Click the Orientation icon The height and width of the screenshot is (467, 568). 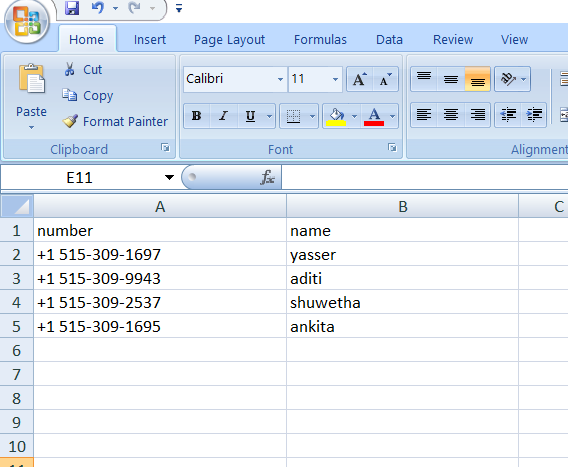pyautogui.click(x=508, y=79)
